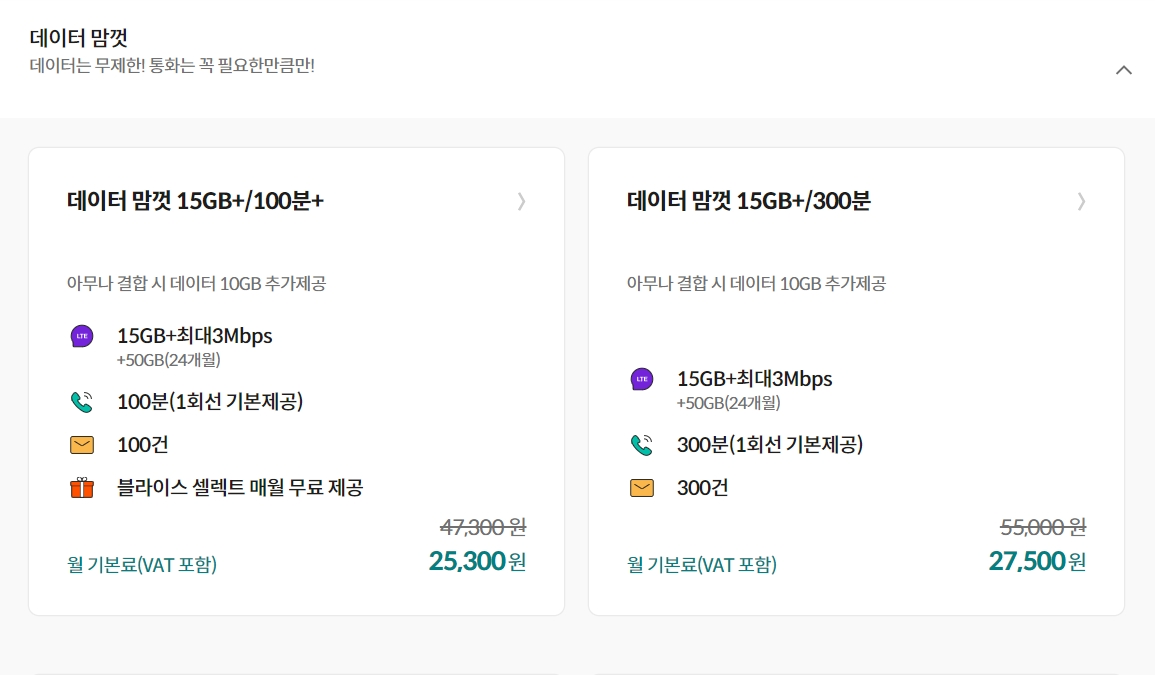Click phone call icon next to 300분
This screenshot has height=675, width=1155.
(x=642, y=445)
